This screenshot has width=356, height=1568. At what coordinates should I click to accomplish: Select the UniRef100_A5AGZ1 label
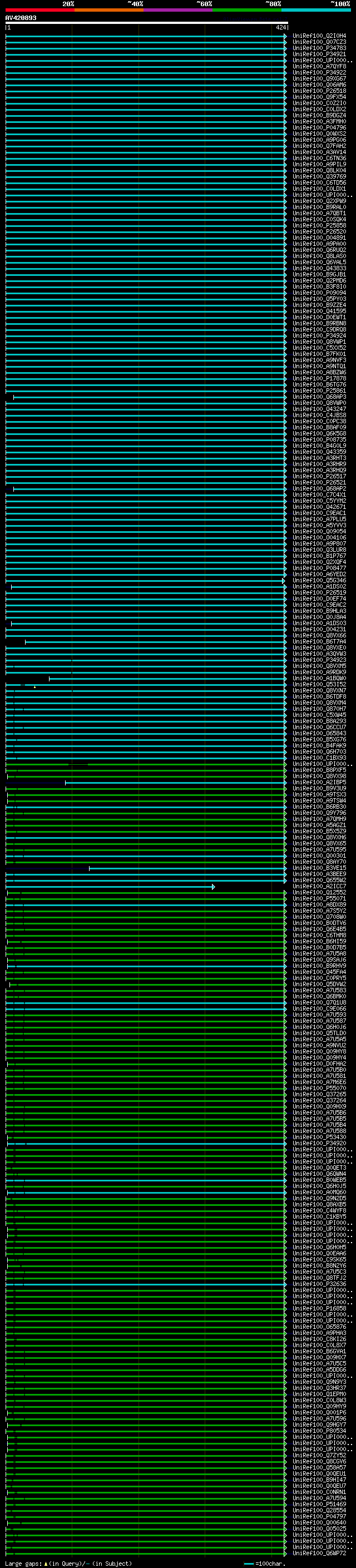point(319,825)
